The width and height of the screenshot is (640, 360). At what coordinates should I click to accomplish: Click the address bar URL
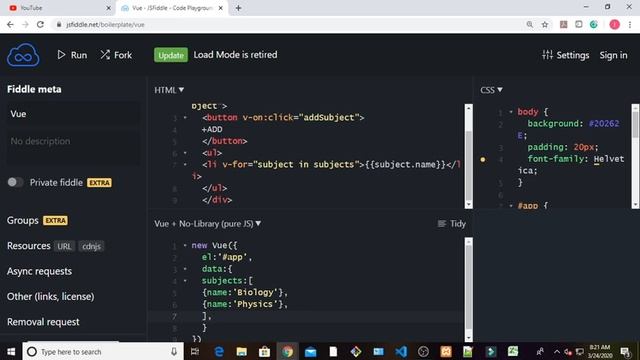105,24
